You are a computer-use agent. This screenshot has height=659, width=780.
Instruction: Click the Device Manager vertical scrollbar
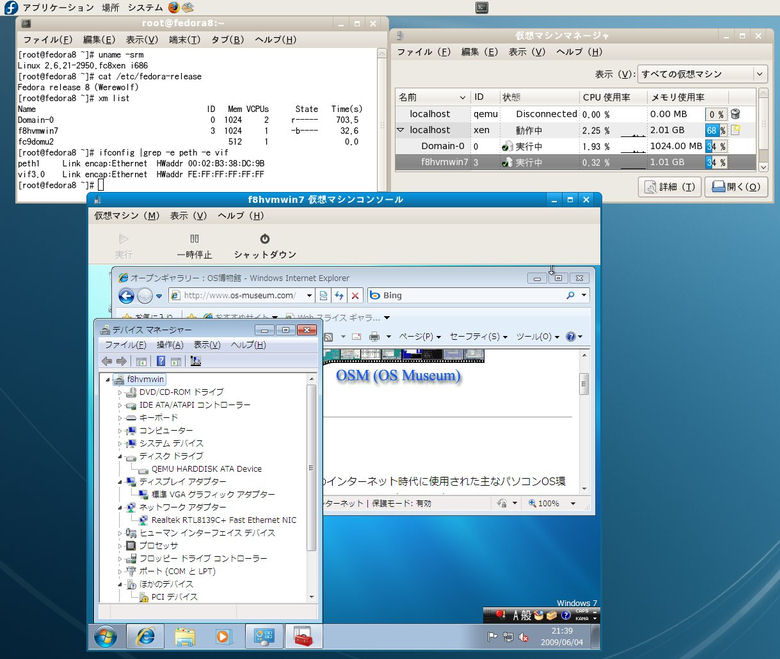(x=311, y=487)
